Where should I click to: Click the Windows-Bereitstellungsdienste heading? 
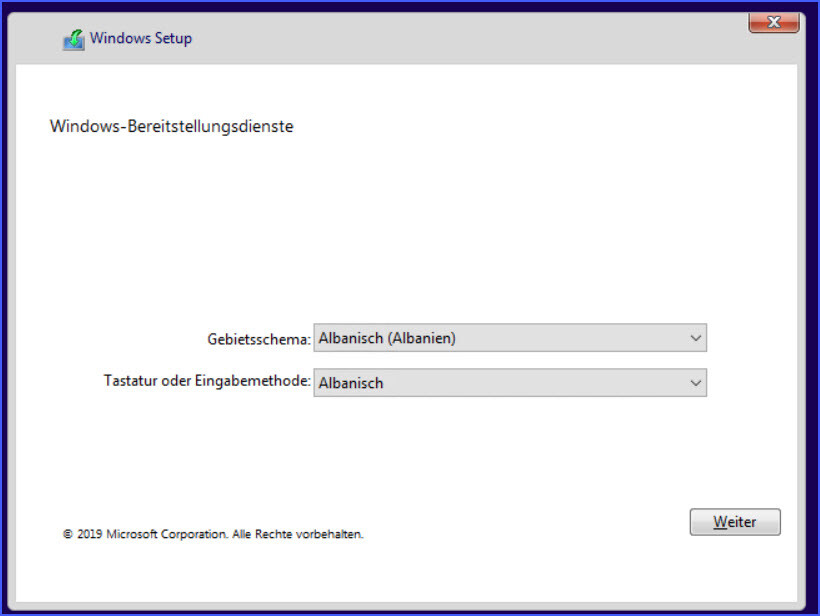tap(172, 127)
